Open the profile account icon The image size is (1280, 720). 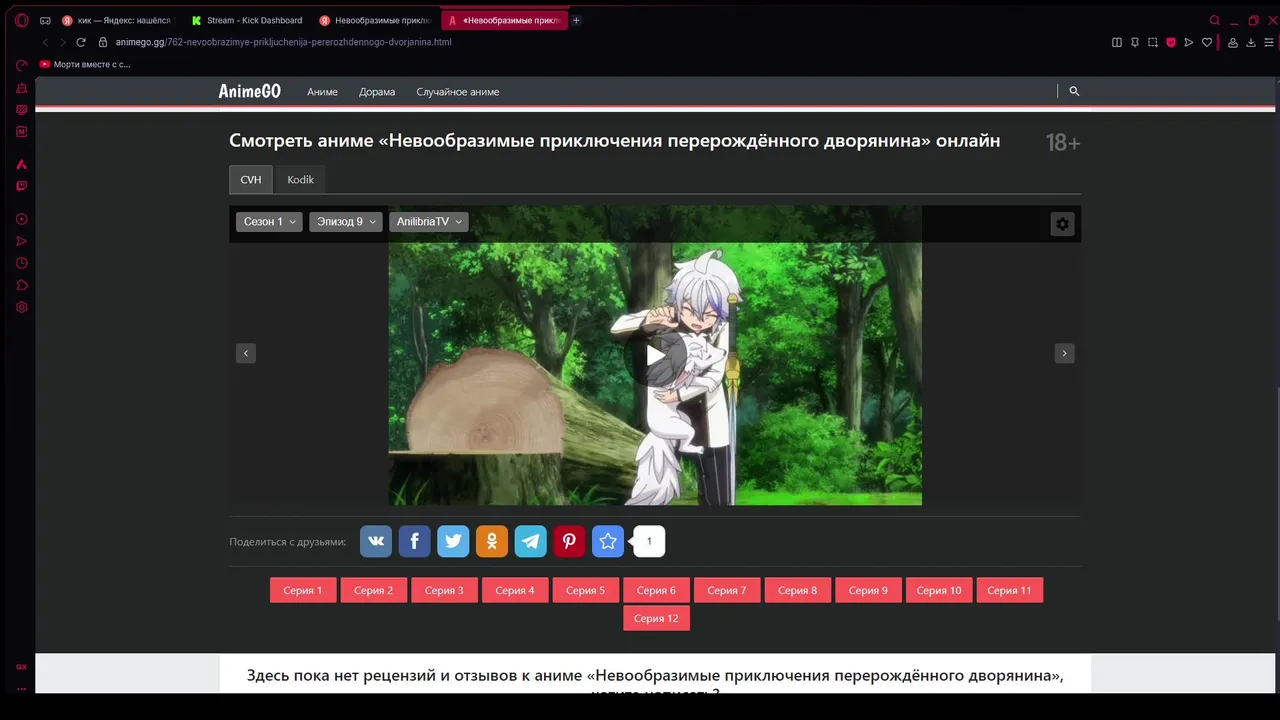click(1233, 42)
